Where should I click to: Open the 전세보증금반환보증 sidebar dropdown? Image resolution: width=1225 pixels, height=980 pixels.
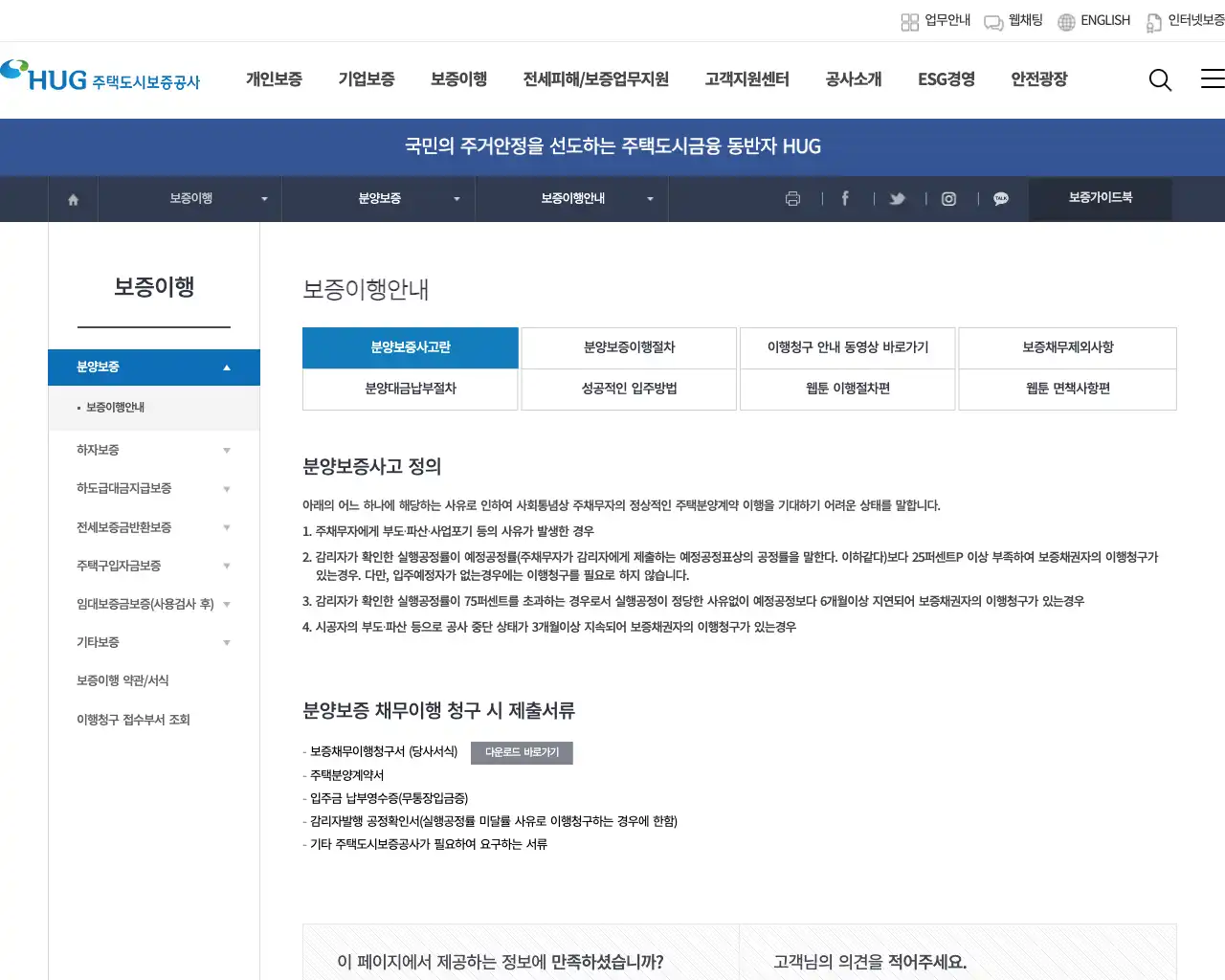click(x=153, y=526)
